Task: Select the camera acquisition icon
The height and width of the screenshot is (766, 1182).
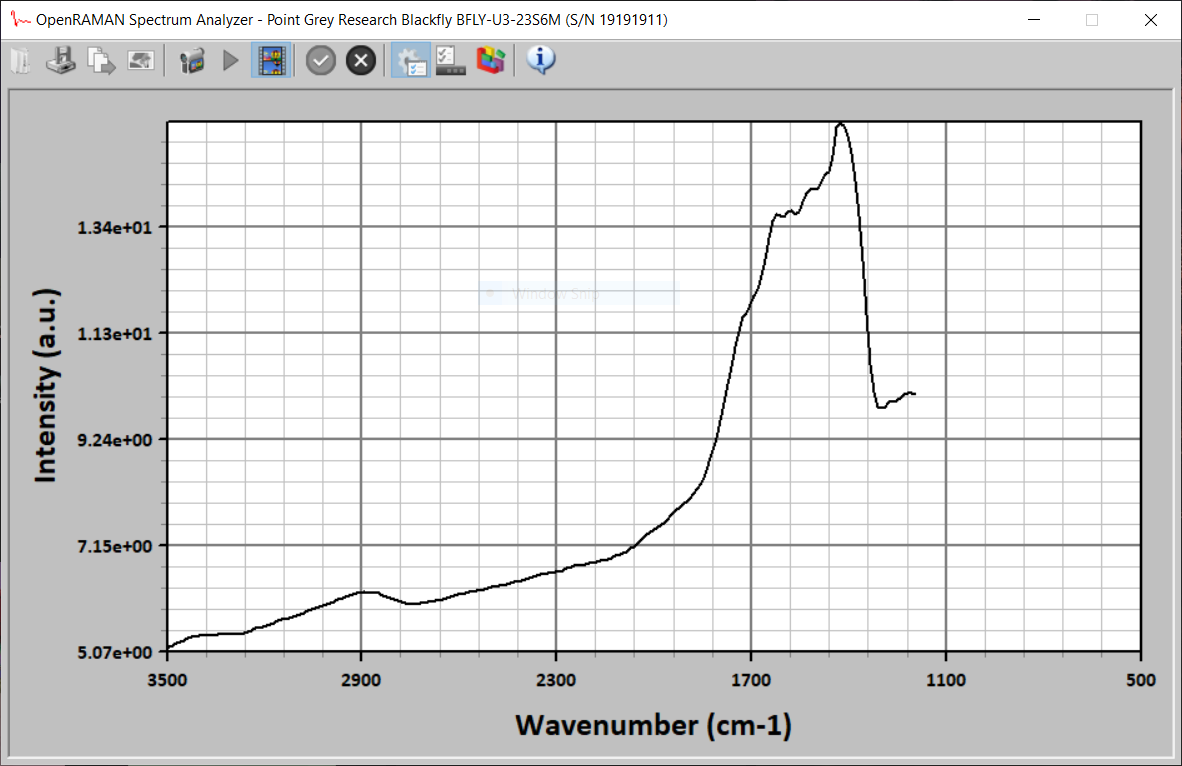Action: pyautogui.click(x=190, y=60)
